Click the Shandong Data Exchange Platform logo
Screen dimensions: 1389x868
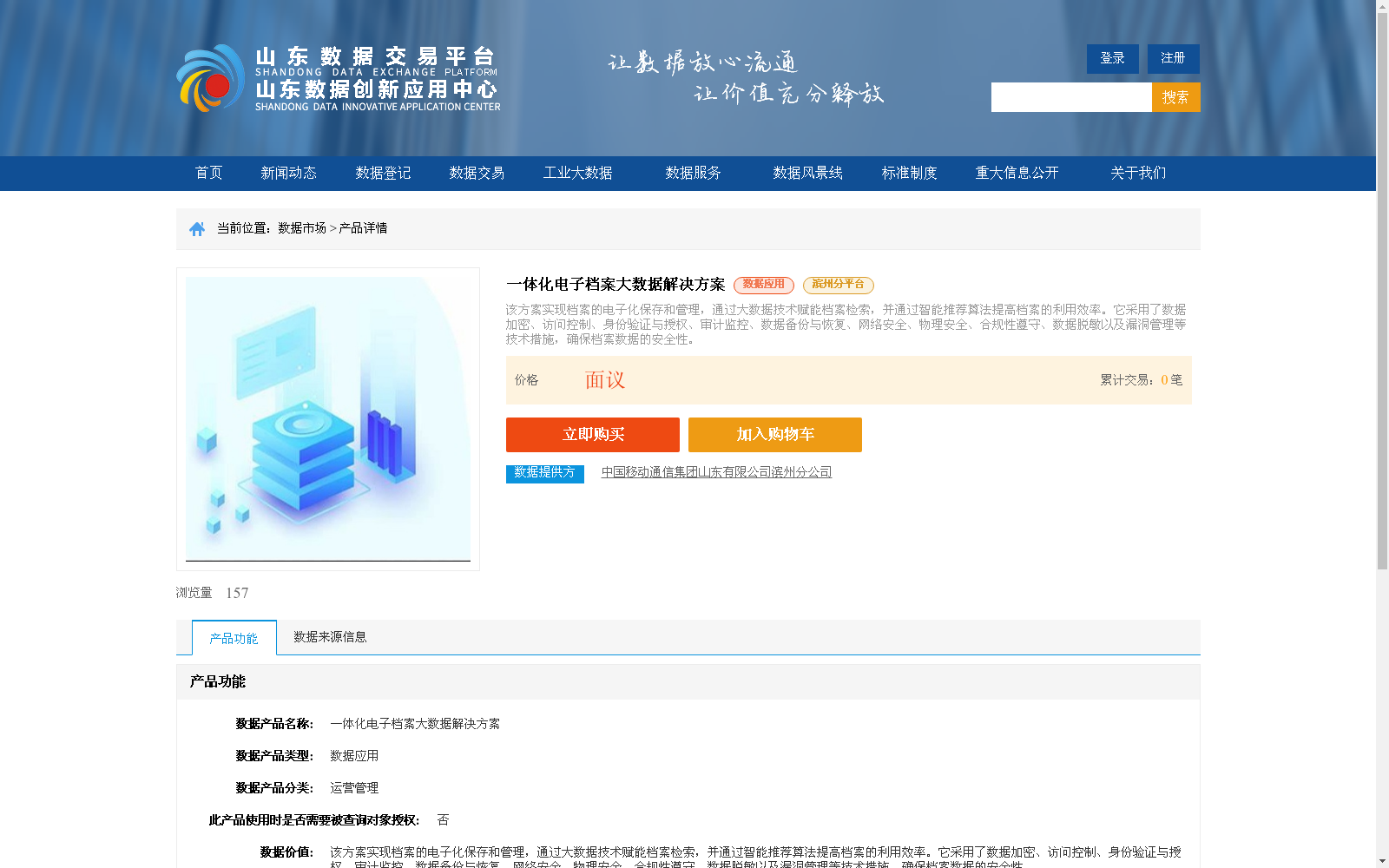[339, 78]
